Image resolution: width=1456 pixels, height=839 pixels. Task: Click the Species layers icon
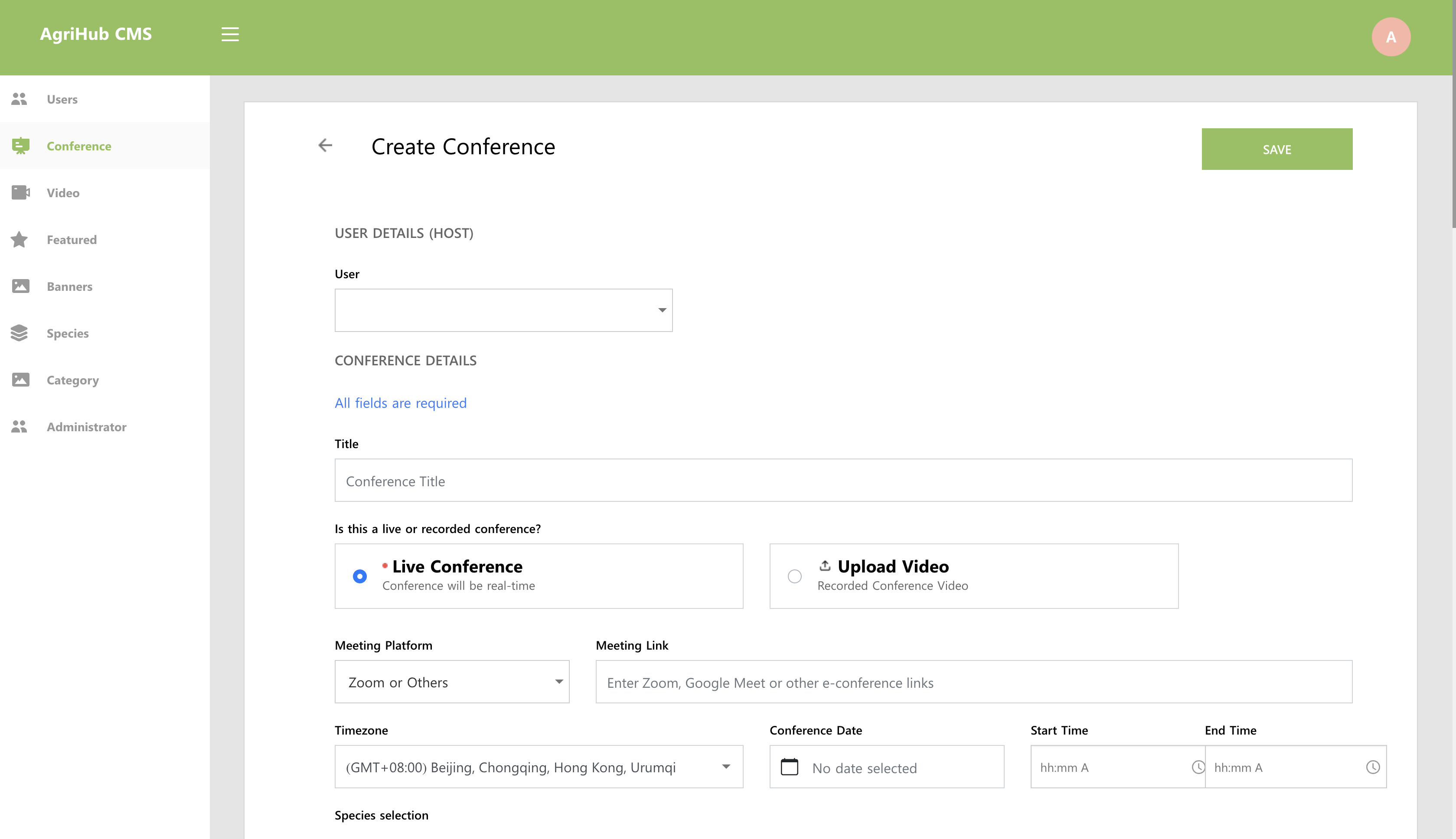coord(20,333)
